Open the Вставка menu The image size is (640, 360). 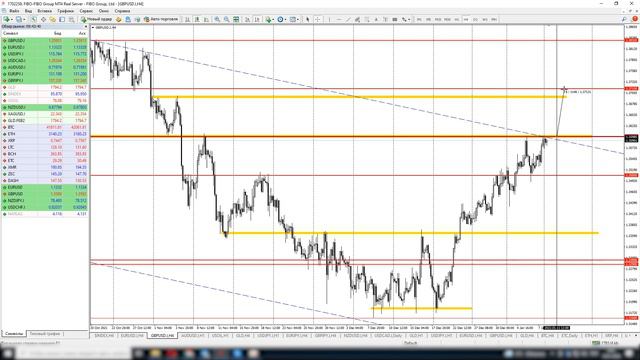pos(44,11)
